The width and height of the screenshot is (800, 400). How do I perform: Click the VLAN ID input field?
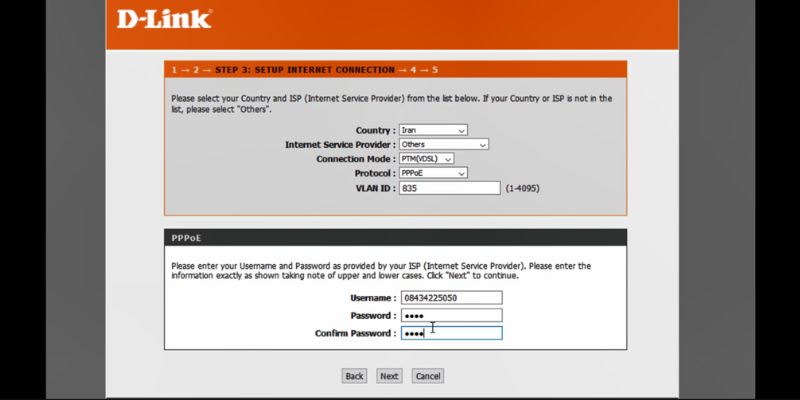click(449, 188)
